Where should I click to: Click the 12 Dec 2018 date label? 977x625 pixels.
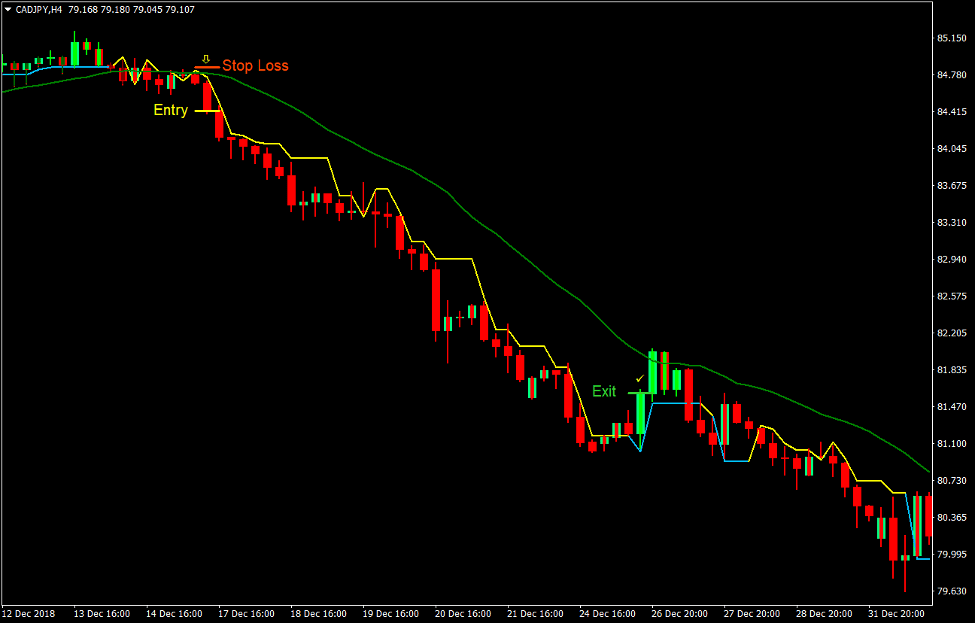click(x=28, y=615)
